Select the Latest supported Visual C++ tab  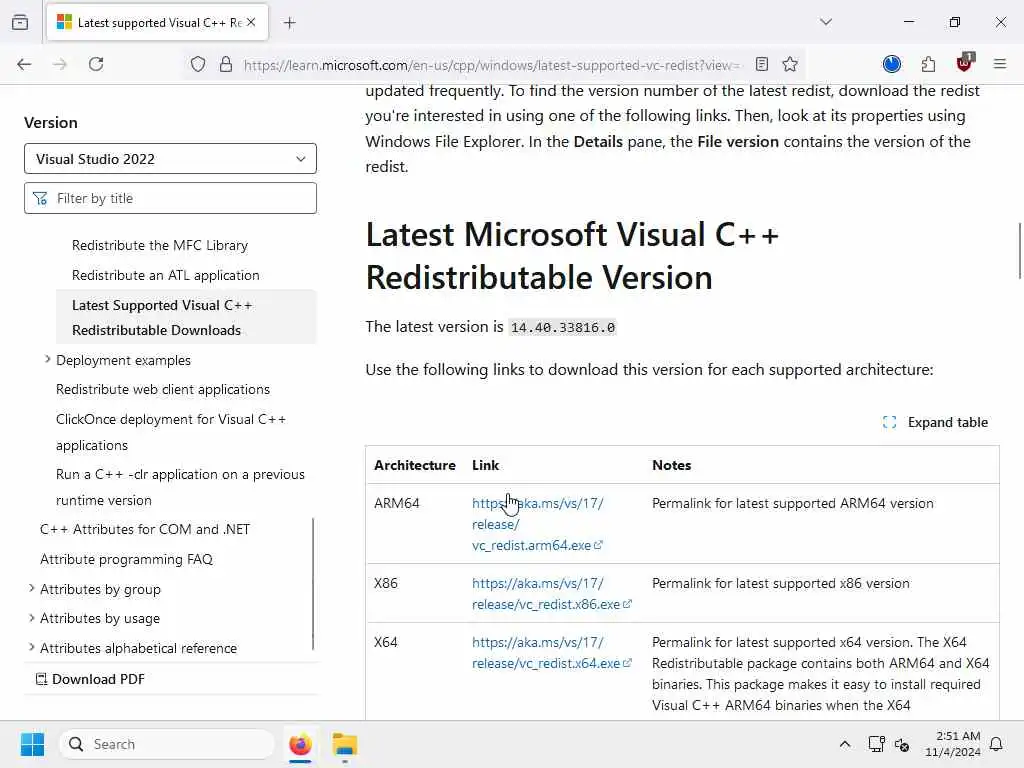pos(157,23)
